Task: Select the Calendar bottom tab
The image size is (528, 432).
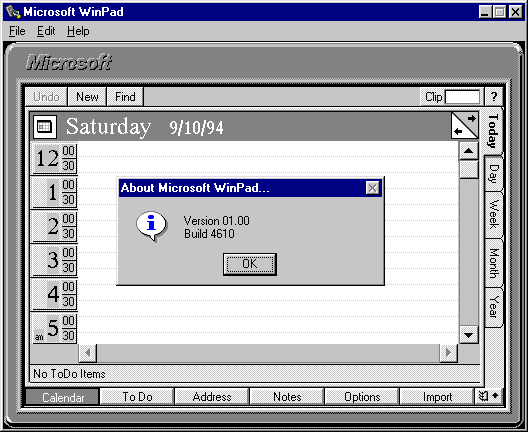Action: pos(63,398)
